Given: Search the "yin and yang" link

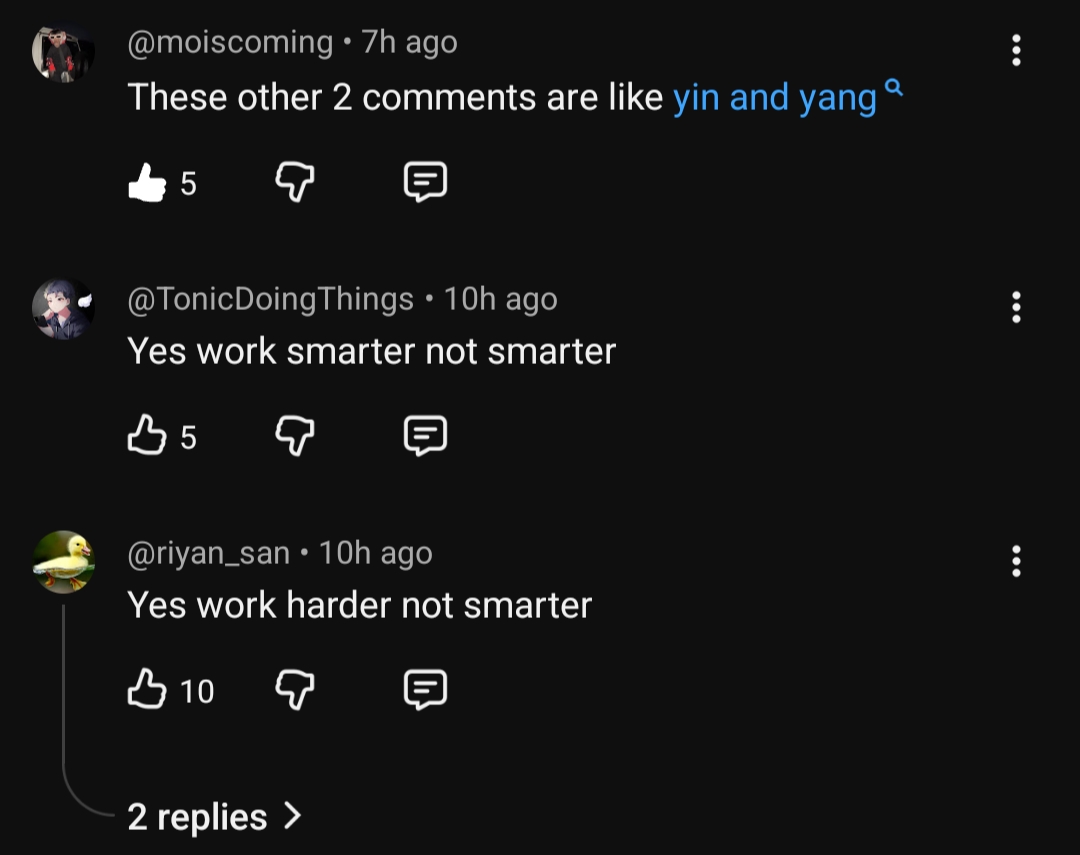Looking at the screenshot, I should (775, 98).
